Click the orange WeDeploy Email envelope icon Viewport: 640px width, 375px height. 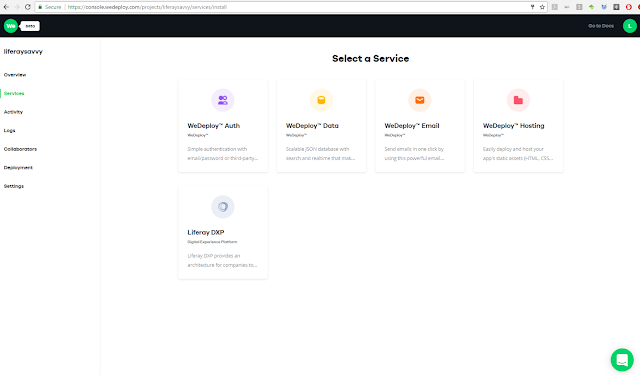coord(420,100)
